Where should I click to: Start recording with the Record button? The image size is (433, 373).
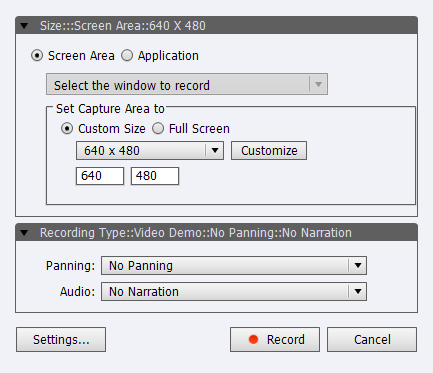[275, 339]
